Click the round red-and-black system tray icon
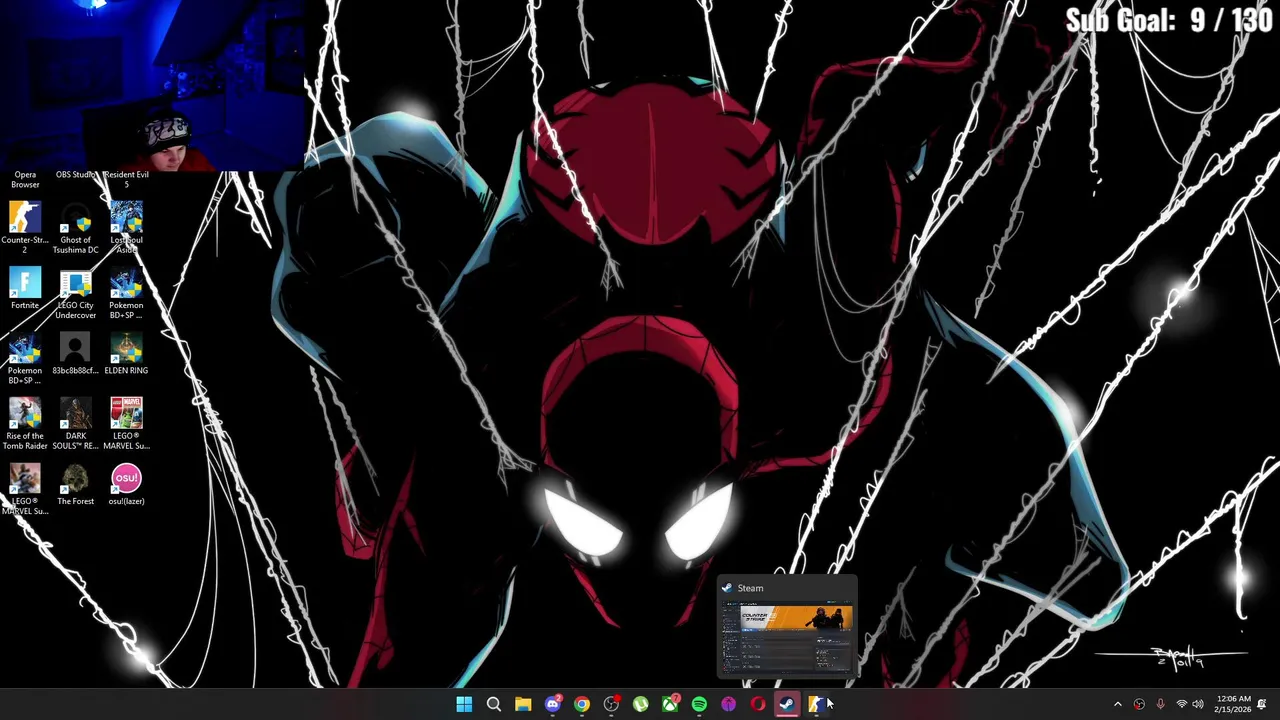Image resolution: width=1280 pixels, height=720 pixels. click(1139, 704)
